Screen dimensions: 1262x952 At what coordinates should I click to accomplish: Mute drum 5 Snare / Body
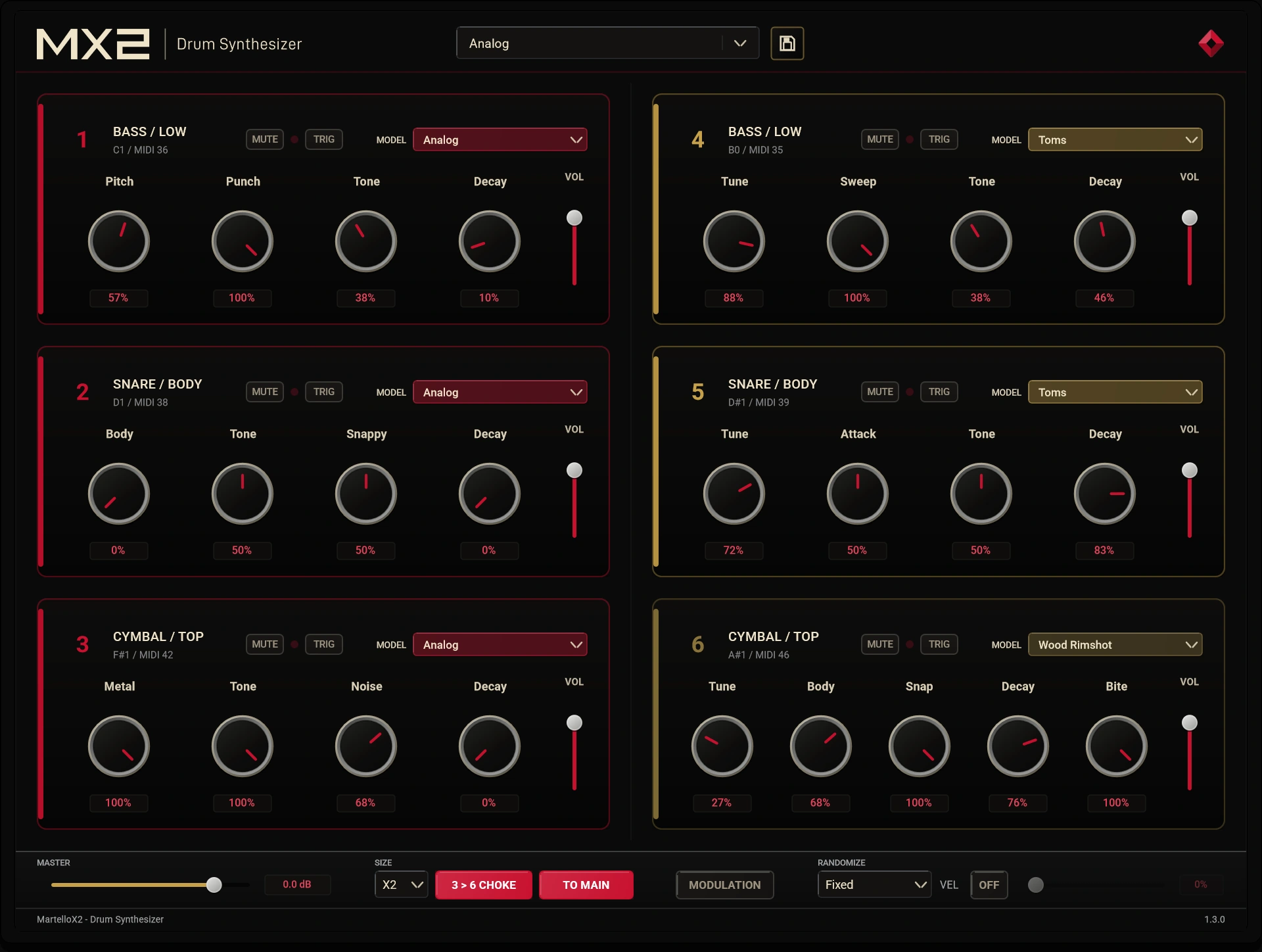pyautogui.click(x=880, y=392)
